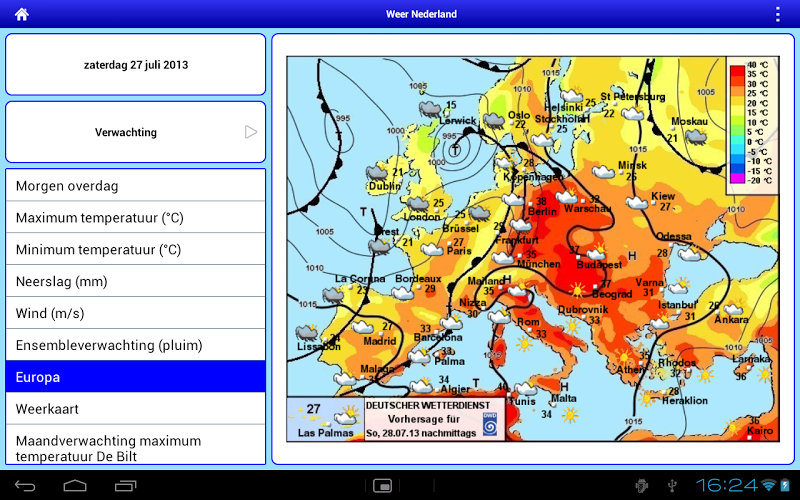Tap the Verwachting arrow icon
The width and height of the screenshot is (800, 500).
click(251, 132)
